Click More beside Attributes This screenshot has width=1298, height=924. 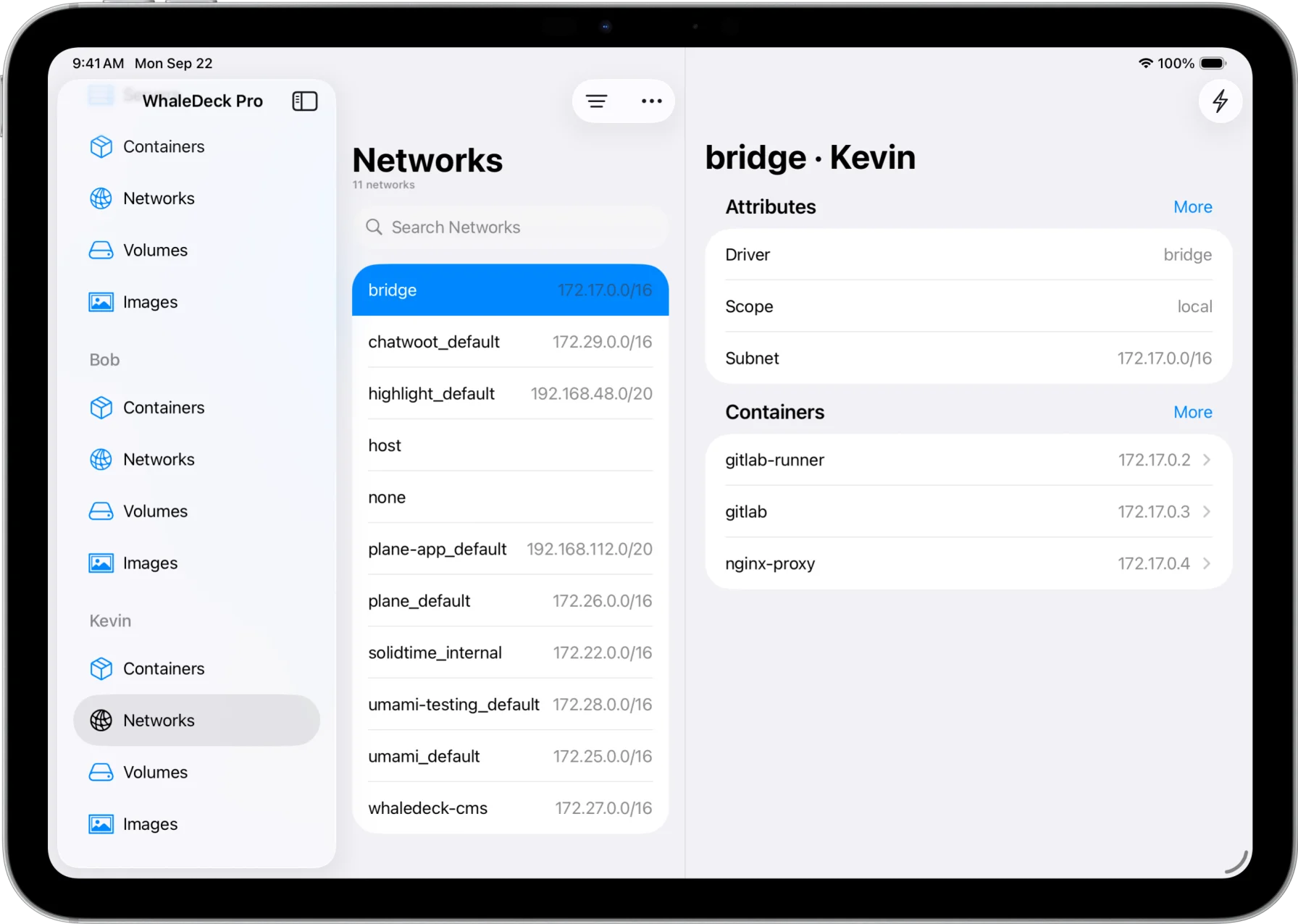pyautogui.click(x=1192, y=206)
